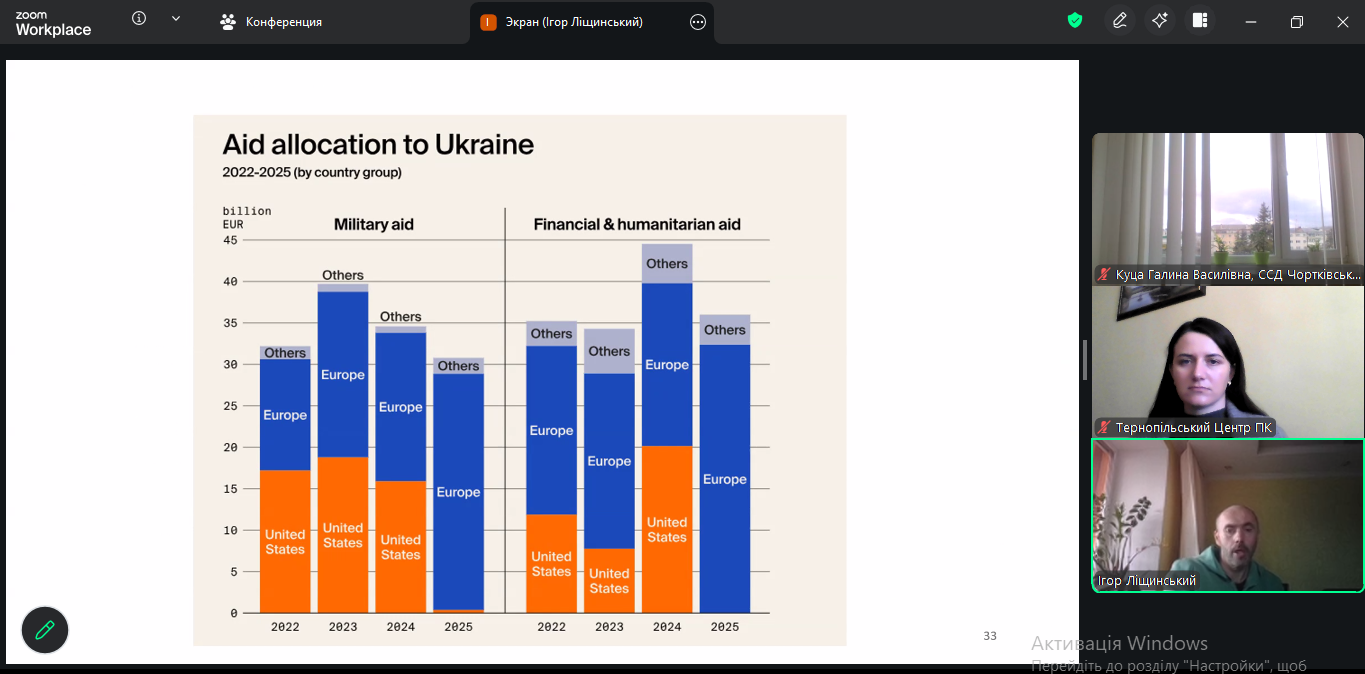Open the meeting info icon
The width and height of the screenshot is (1365, 674).
pyautogui.click(x=139, y=19)
